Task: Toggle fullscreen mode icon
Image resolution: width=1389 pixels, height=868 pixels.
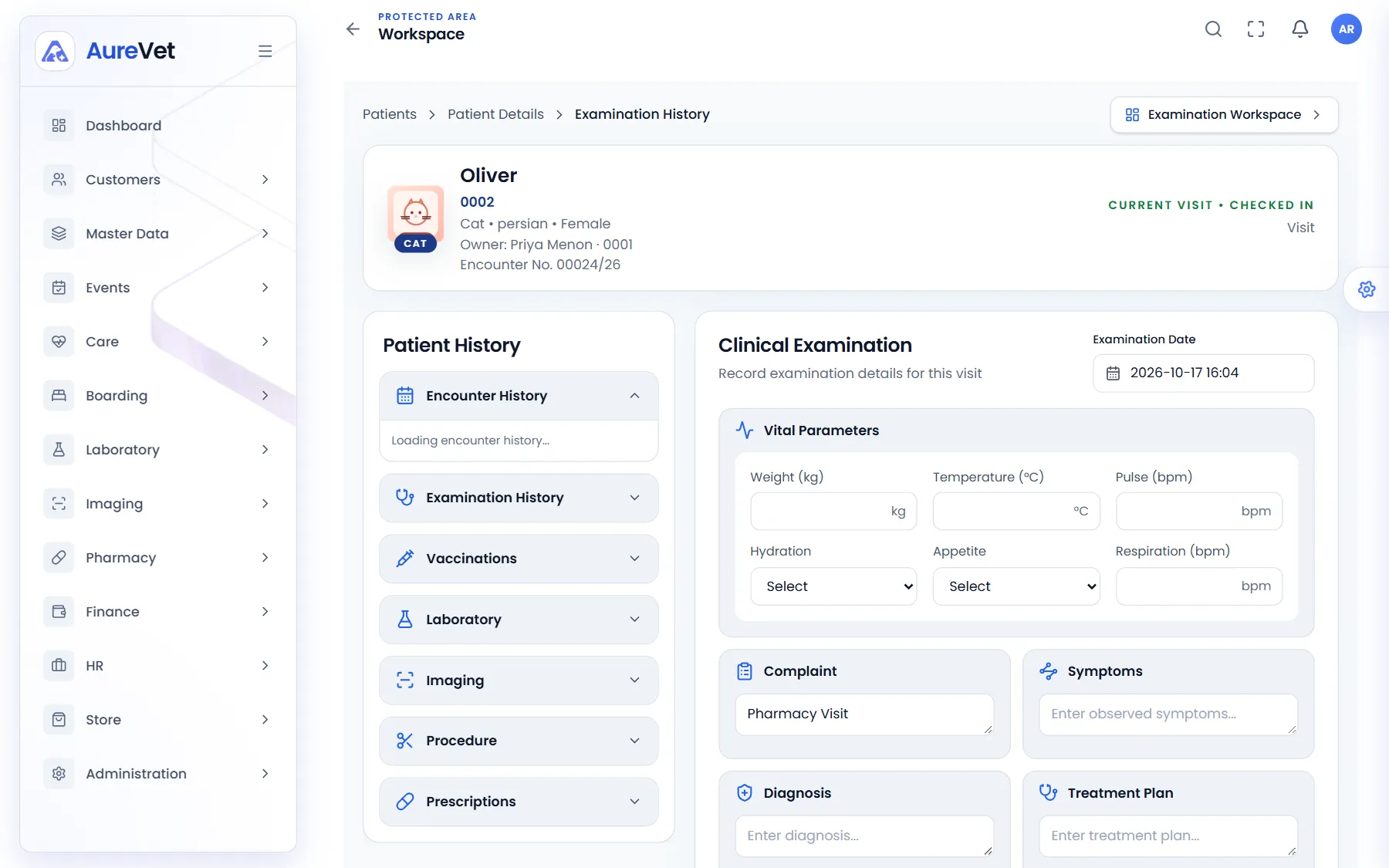Action: (x=1256, y=29)
